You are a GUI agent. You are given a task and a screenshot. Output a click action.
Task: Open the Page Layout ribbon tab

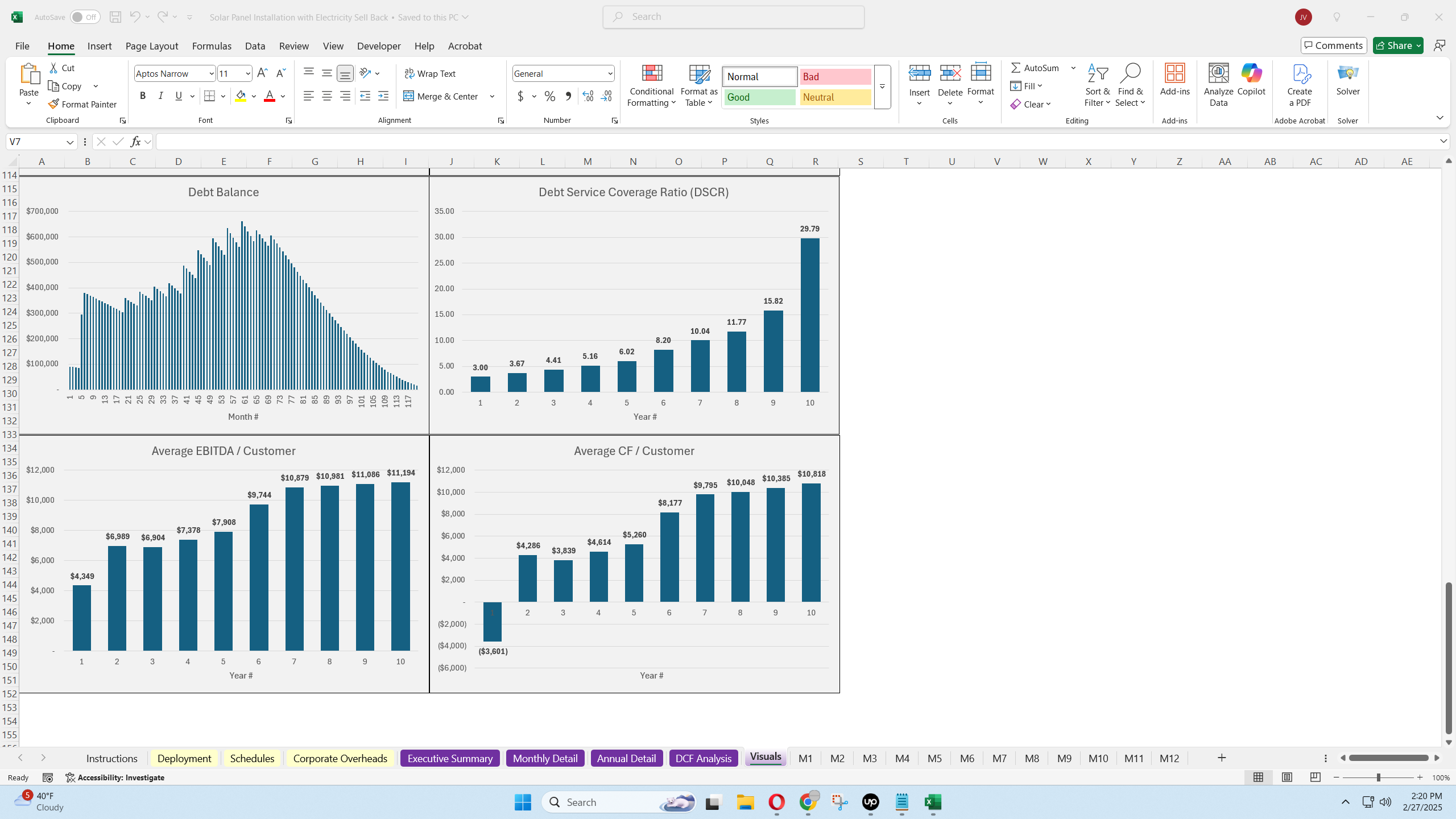pyautogui.click(x=152, y=46)
